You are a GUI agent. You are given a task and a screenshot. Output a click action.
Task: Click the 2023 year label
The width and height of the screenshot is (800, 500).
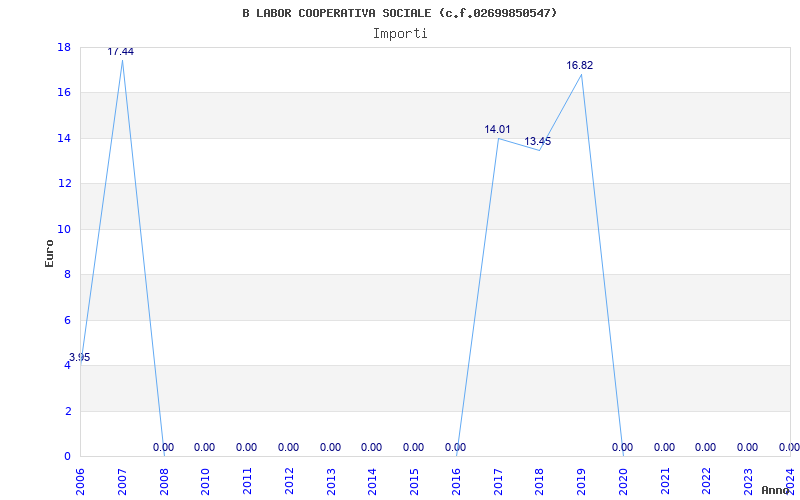pos(749,482)
